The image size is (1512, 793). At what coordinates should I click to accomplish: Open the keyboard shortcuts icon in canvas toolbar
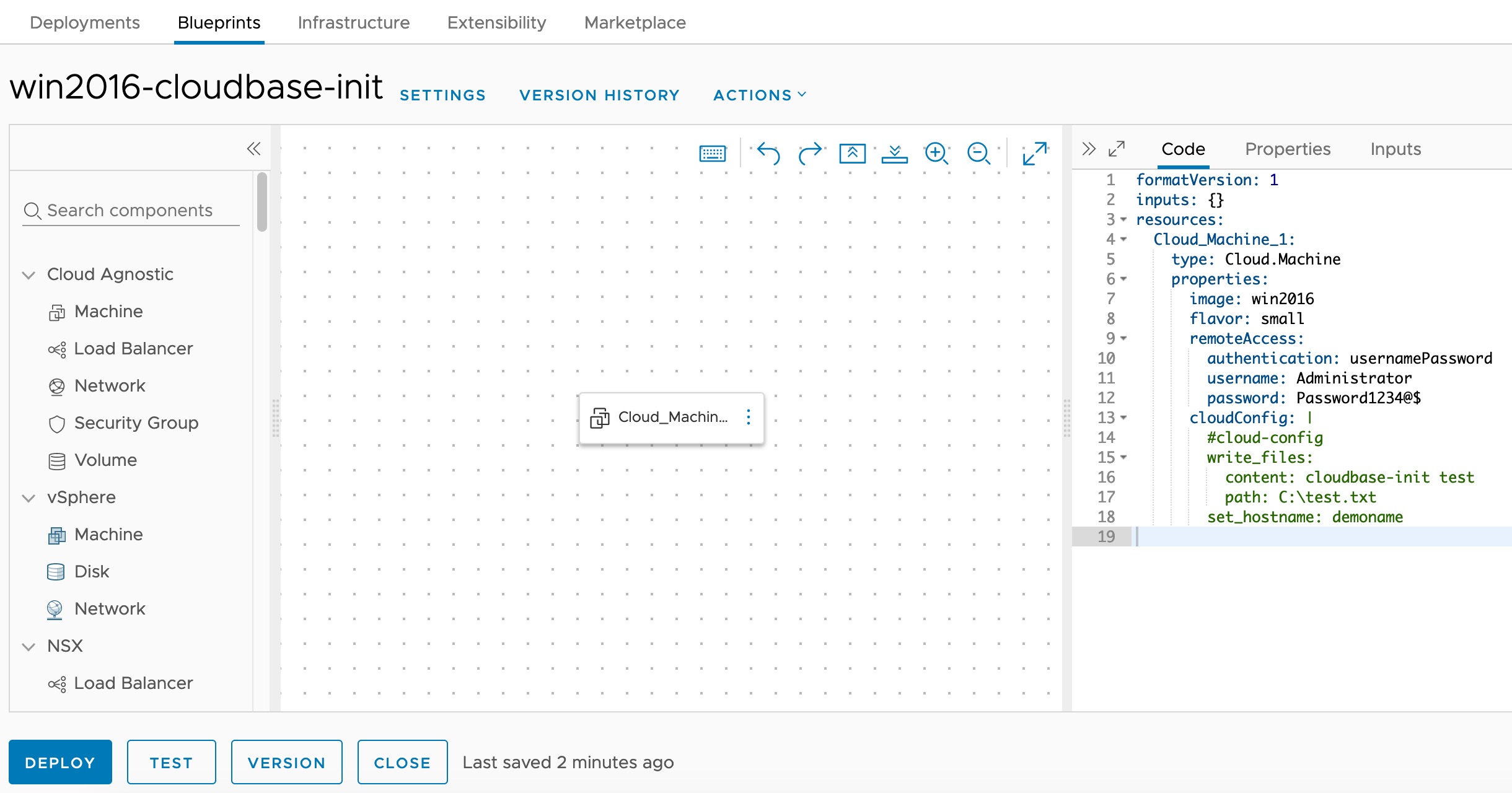coord(713,153)
